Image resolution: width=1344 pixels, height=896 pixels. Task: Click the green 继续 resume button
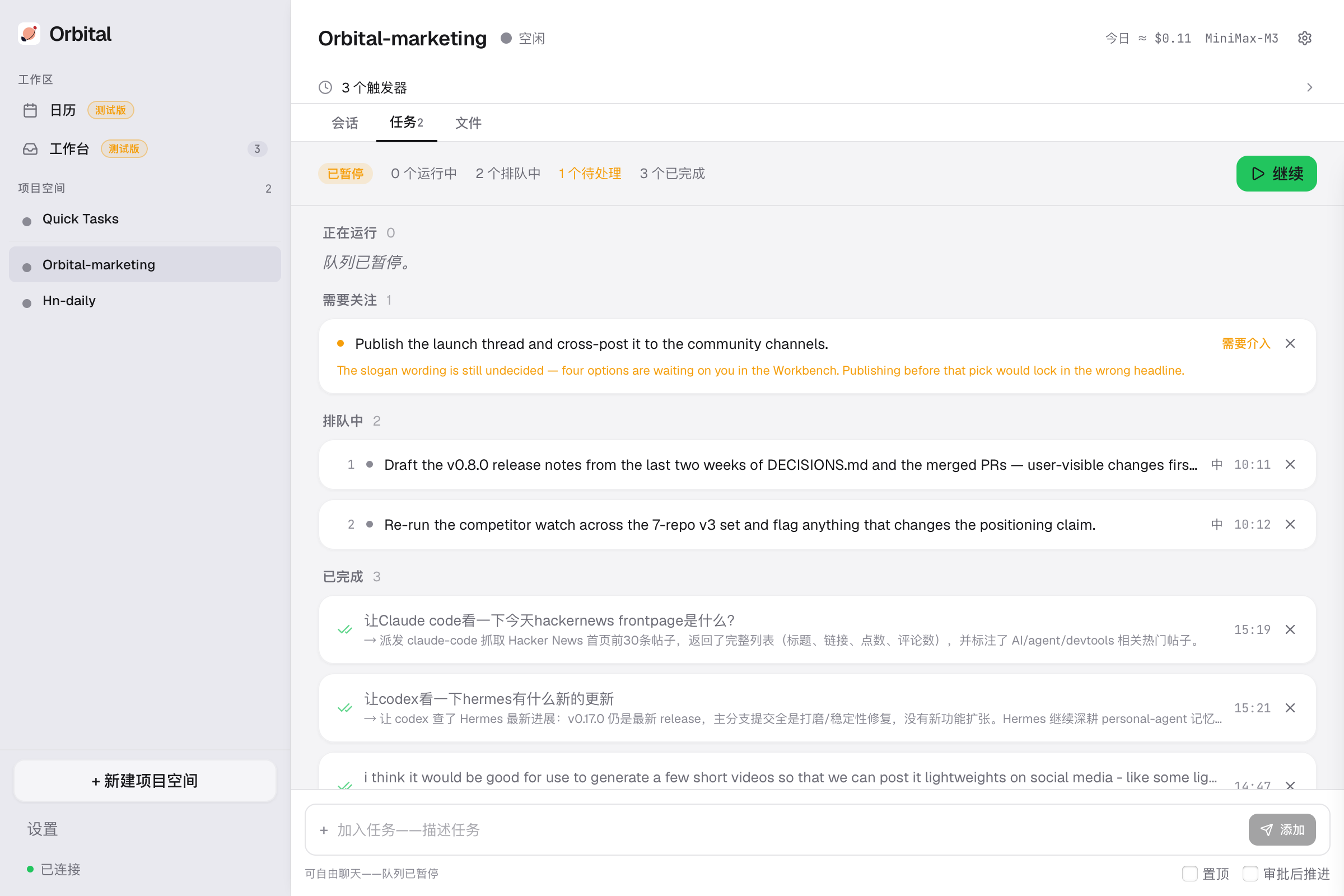(1277, 174)
